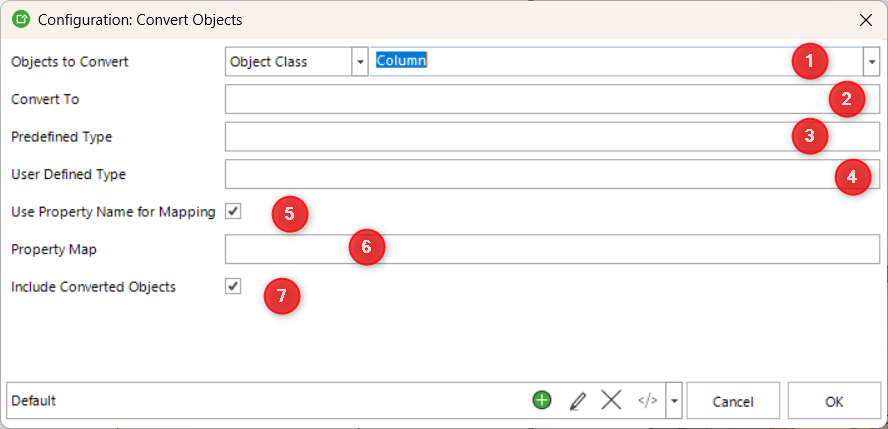Click into the Convert To field
Screen dimensions: 888x429
(x=520, y=99)
